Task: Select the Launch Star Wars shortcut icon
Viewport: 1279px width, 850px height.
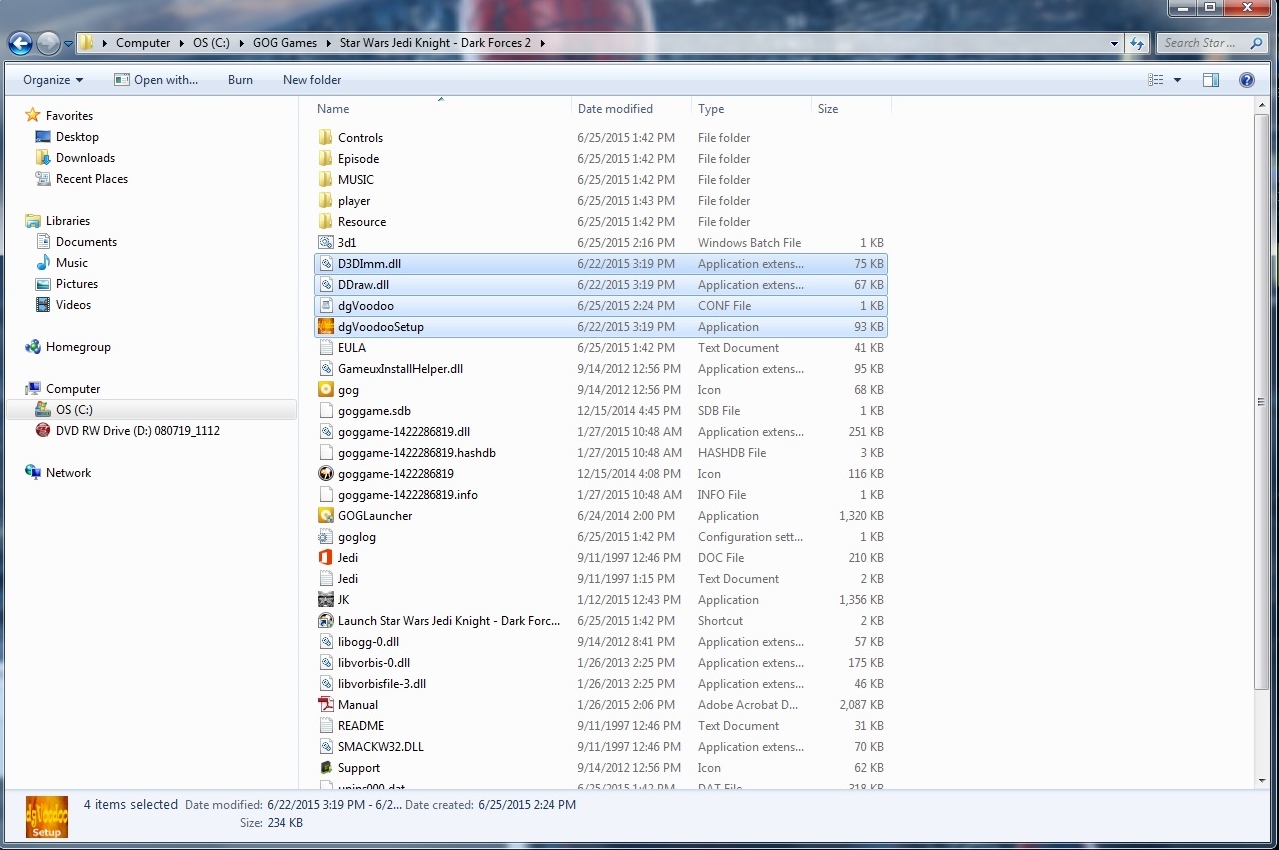Action: pyautogui.click(x=325, y=621)
